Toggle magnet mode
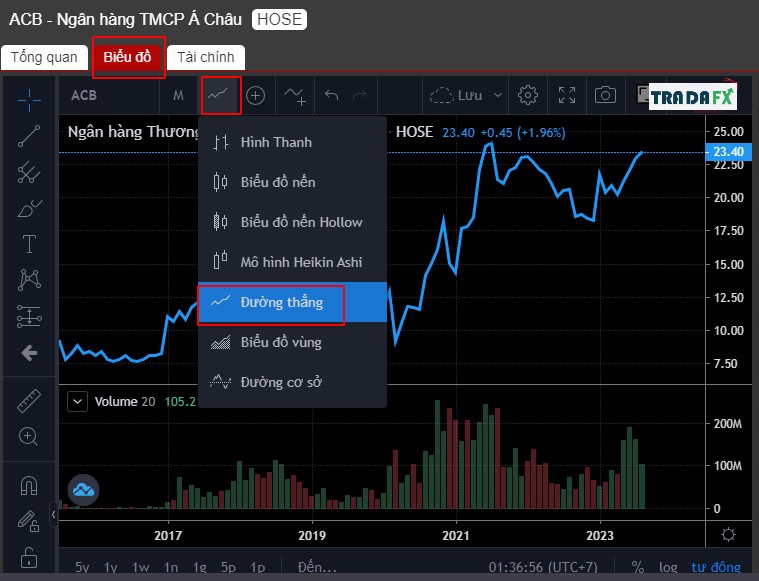Image resolution: width=759 pixels, height=581 pixels. pos(29,485)
